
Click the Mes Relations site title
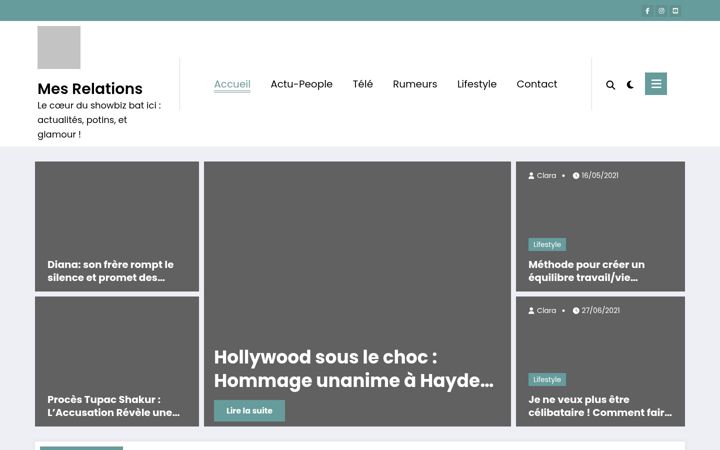click(x=90, y=88)
